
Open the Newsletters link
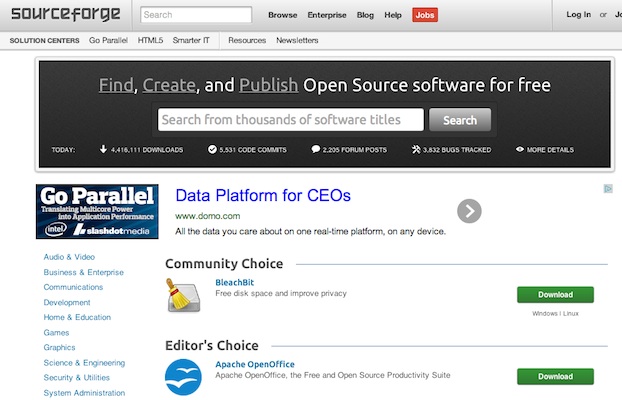pos(297,40)
